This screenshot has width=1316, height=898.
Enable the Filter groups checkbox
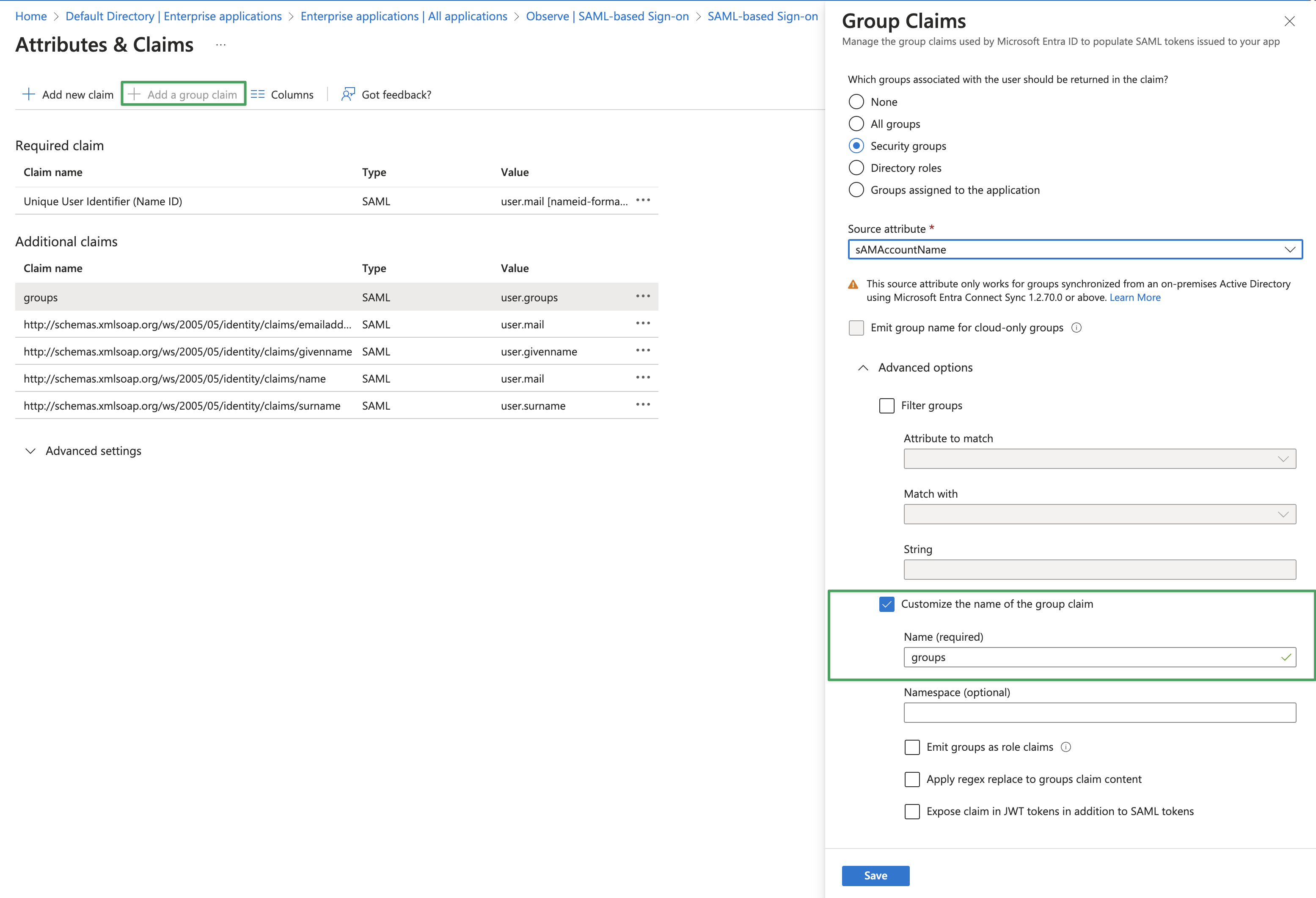click(x=886, y=405)
